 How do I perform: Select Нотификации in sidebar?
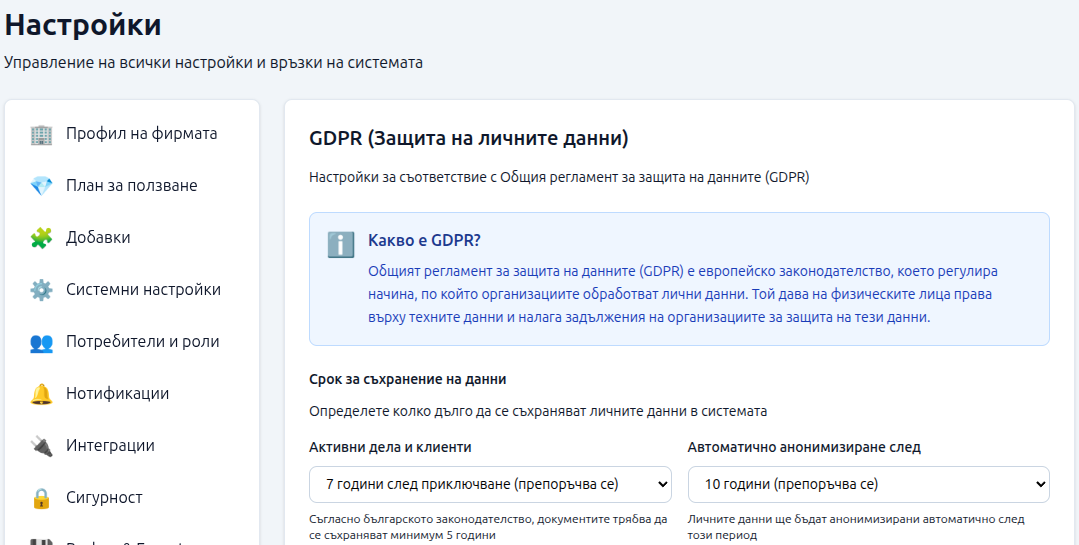(132, 394)
